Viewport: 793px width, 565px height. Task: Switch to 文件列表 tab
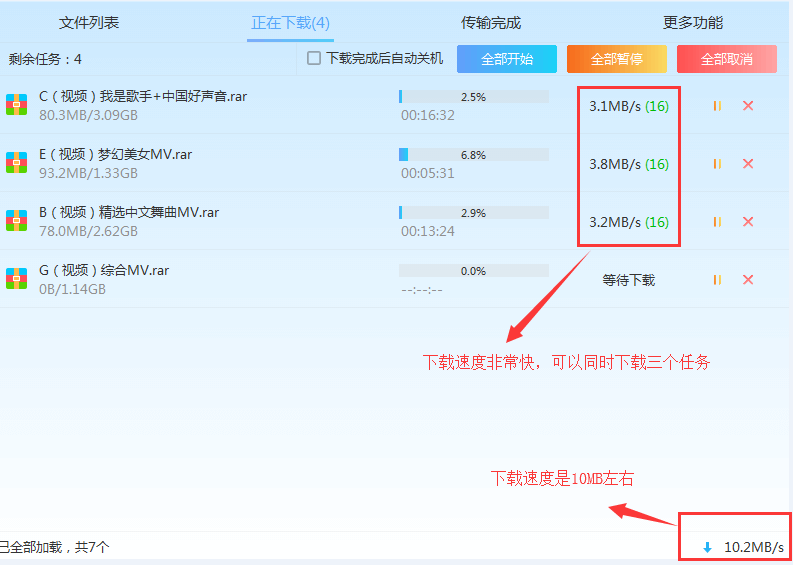(x=89, y=23)
